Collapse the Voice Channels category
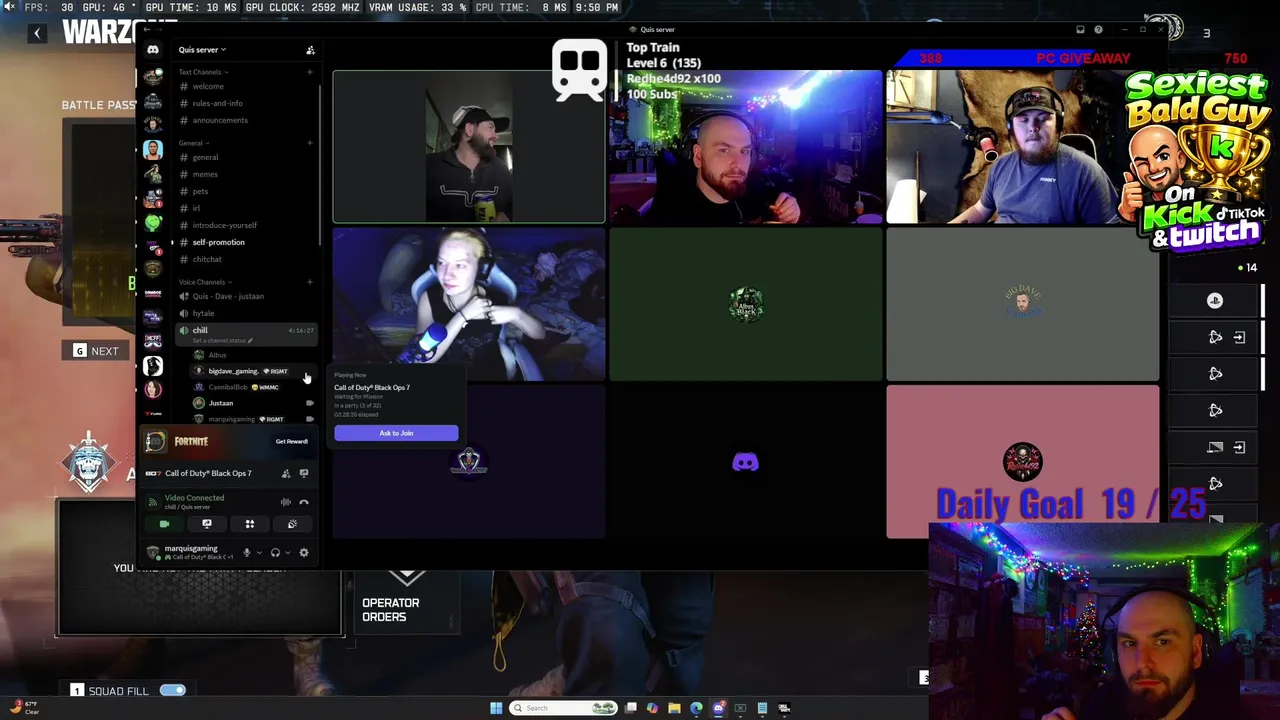Viewport: 1280px width, 720px height. tap(205, 282)
